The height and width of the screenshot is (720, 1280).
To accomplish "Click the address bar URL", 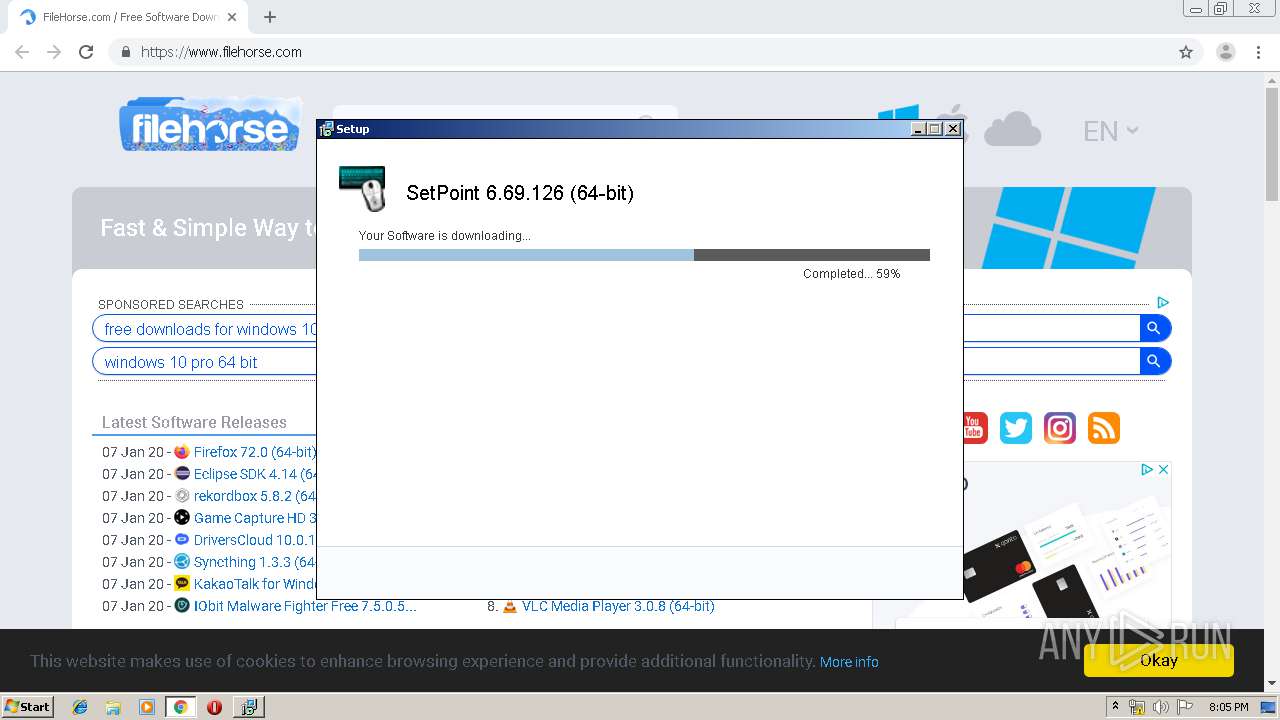I will (x=221, y=52).
